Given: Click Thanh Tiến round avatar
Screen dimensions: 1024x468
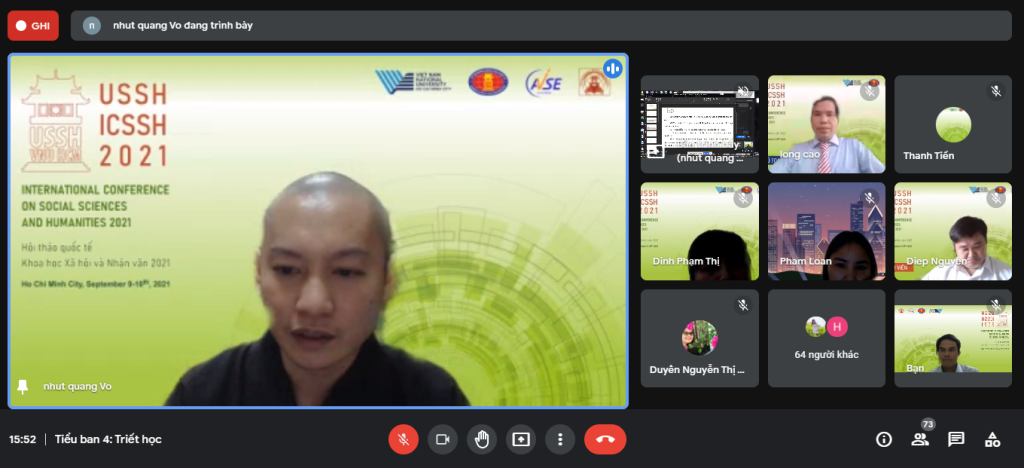Looking at the screenshot, I should tap(953, 124).
